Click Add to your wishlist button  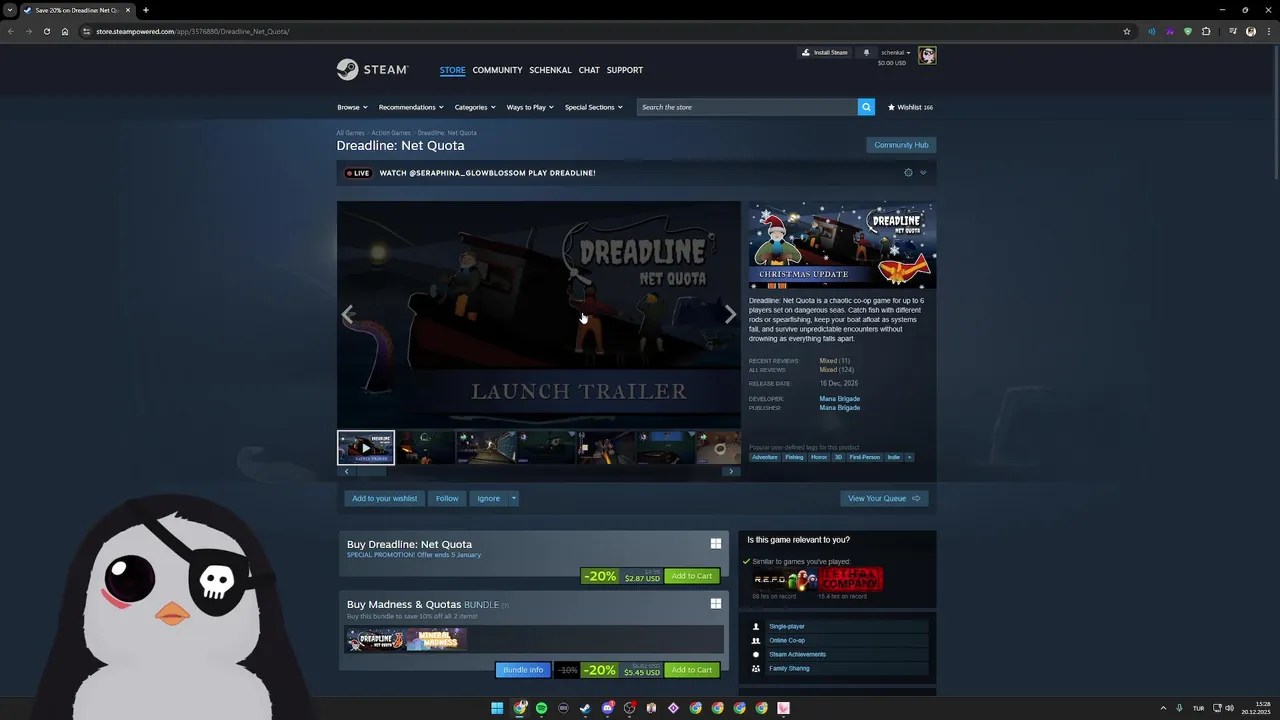coord(385,498)
